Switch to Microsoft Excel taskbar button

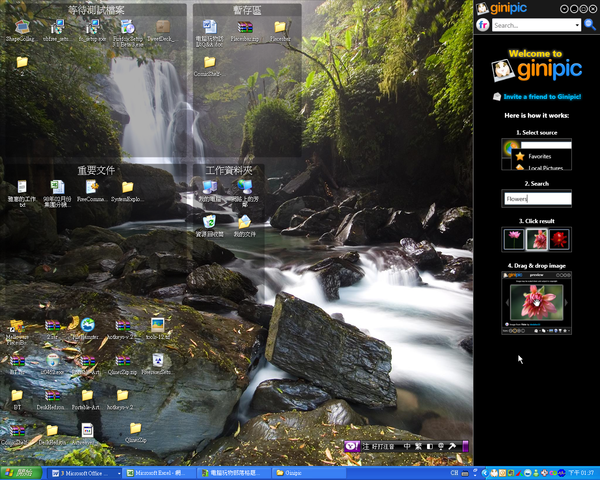click(160, 473)
